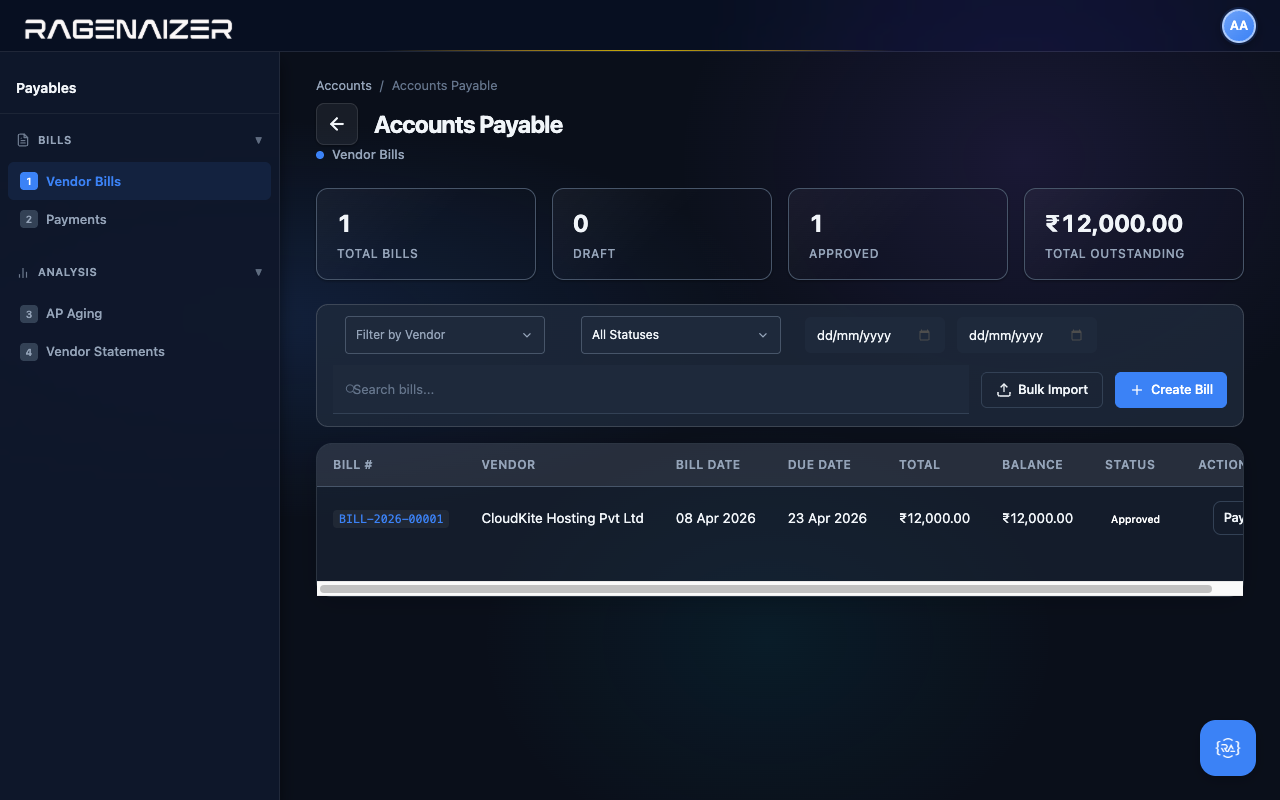Open bill BILL-2026-00001 link
This screenshot has width=1280, height=800.
point(391,519)
